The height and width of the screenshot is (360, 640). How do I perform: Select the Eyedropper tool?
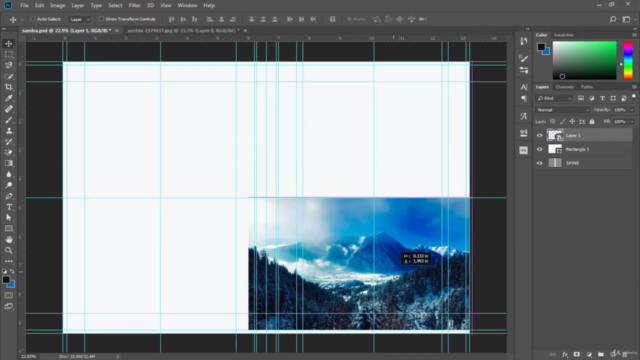[9, 98]
